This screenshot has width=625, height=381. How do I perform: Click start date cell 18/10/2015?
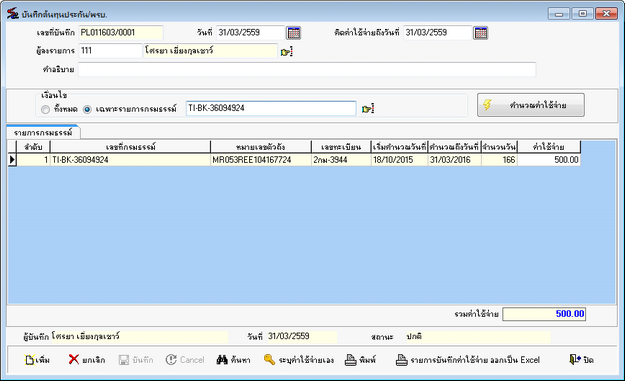tap(399, 160)
